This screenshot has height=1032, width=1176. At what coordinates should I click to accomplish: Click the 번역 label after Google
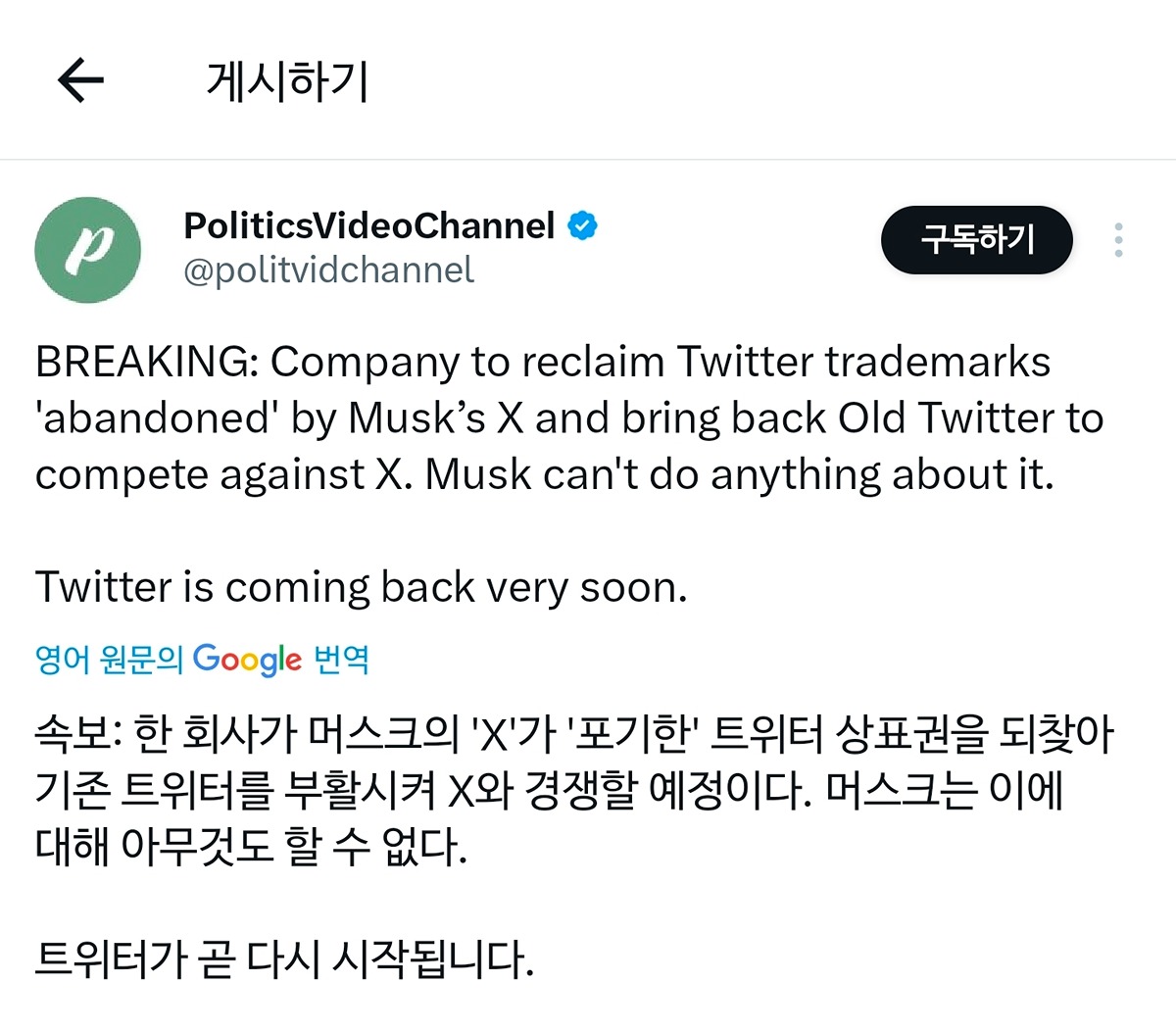pyautogui.click(x=341, y=659)
